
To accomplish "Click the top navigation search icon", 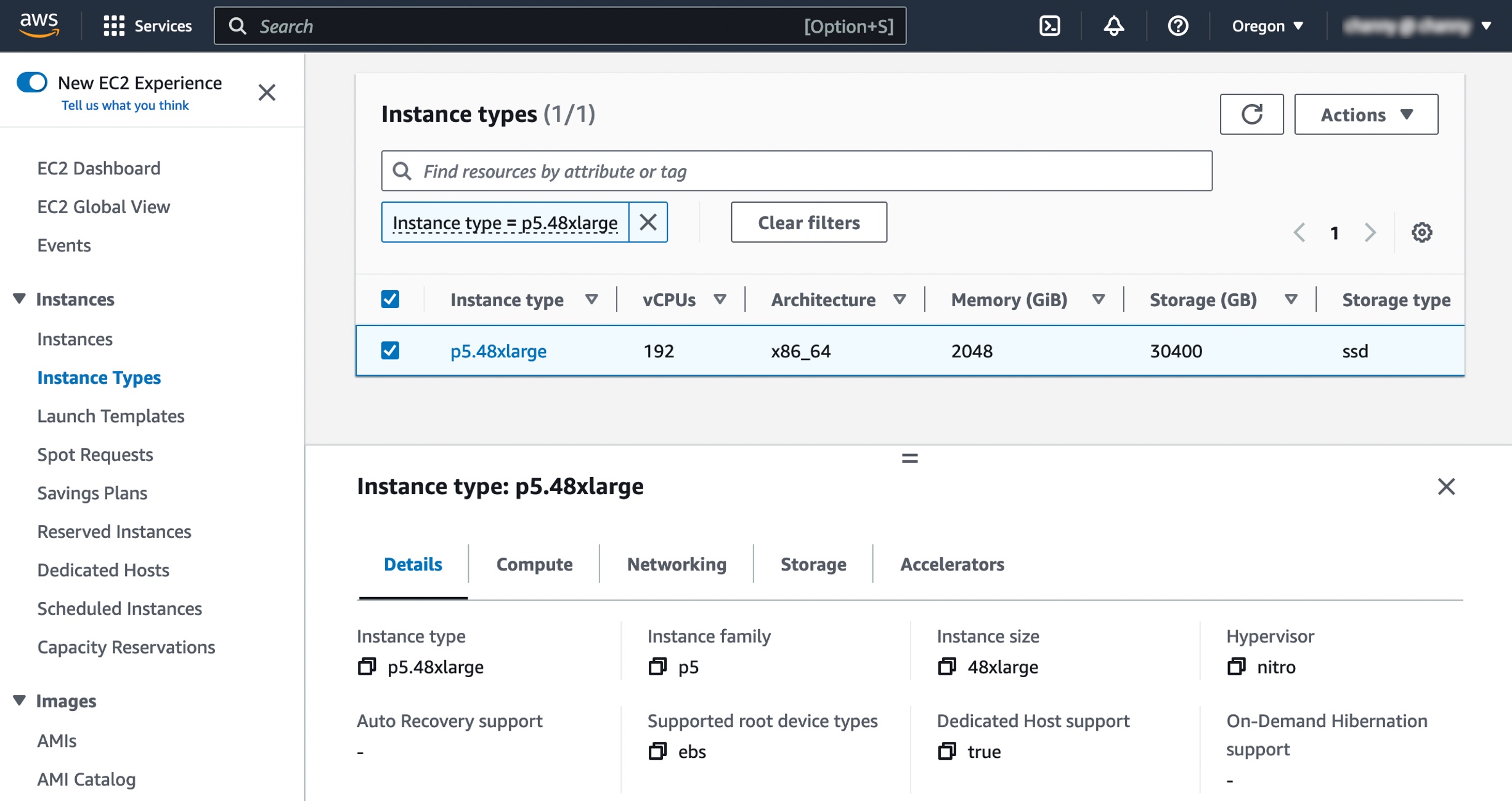I will pos(237,26).
